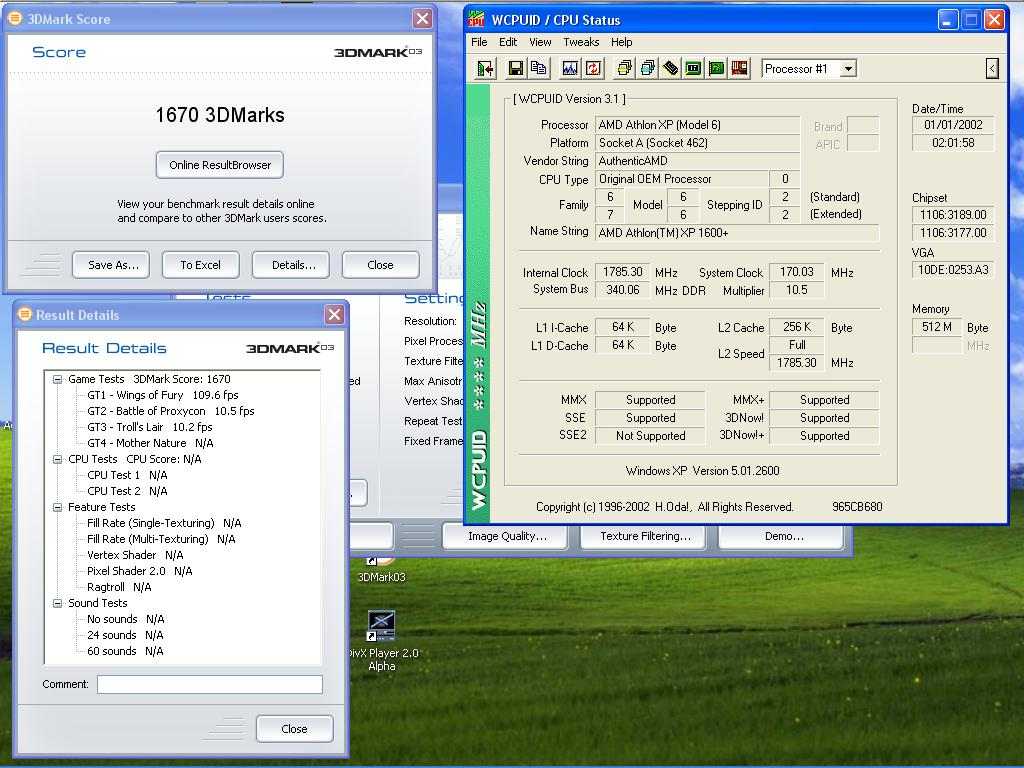Select Fill Rate (Single-Texturing) row
Screen dimensions: 1024x768
pos(164,523)
